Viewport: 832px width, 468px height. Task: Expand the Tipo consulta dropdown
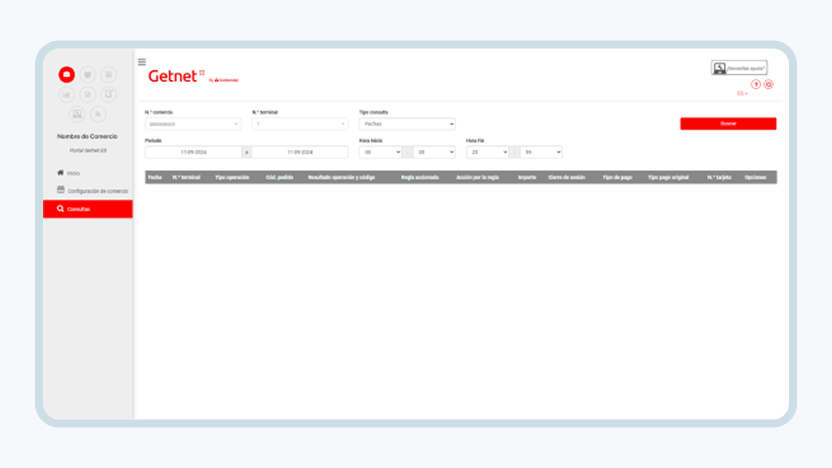pos(407,124)
